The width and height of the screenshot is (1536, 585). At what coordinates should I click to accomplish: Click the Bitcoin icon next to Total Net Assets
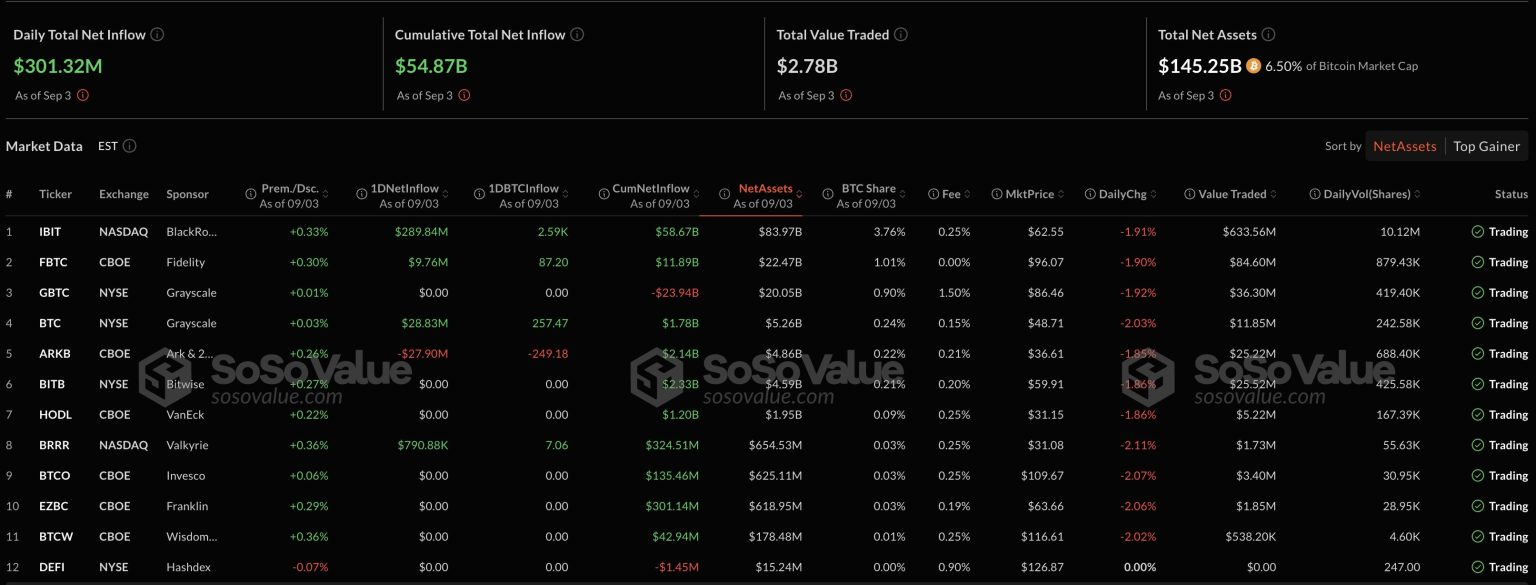1253,65
